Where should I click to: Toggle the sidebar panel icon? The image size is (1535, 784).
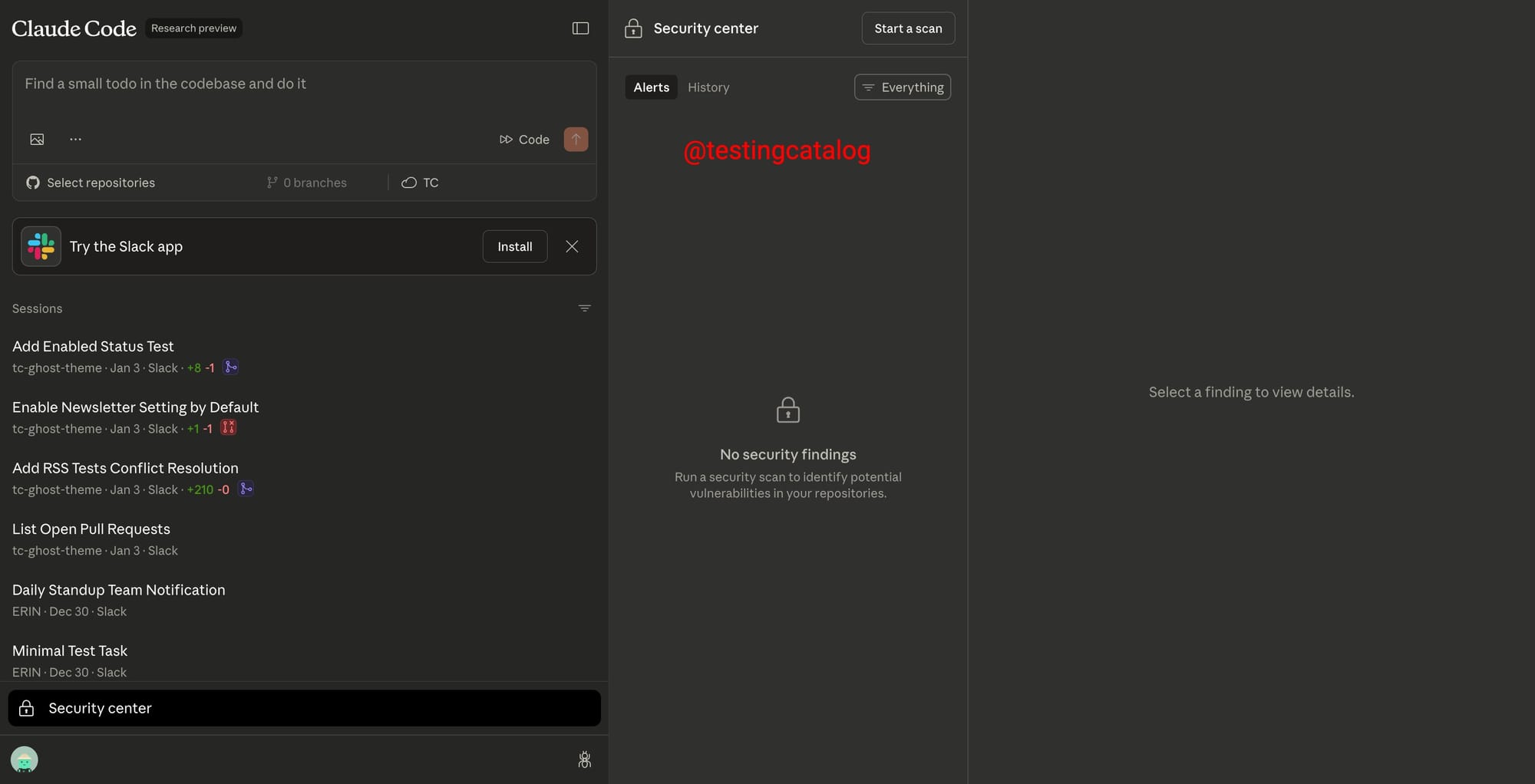click(580, 28)
